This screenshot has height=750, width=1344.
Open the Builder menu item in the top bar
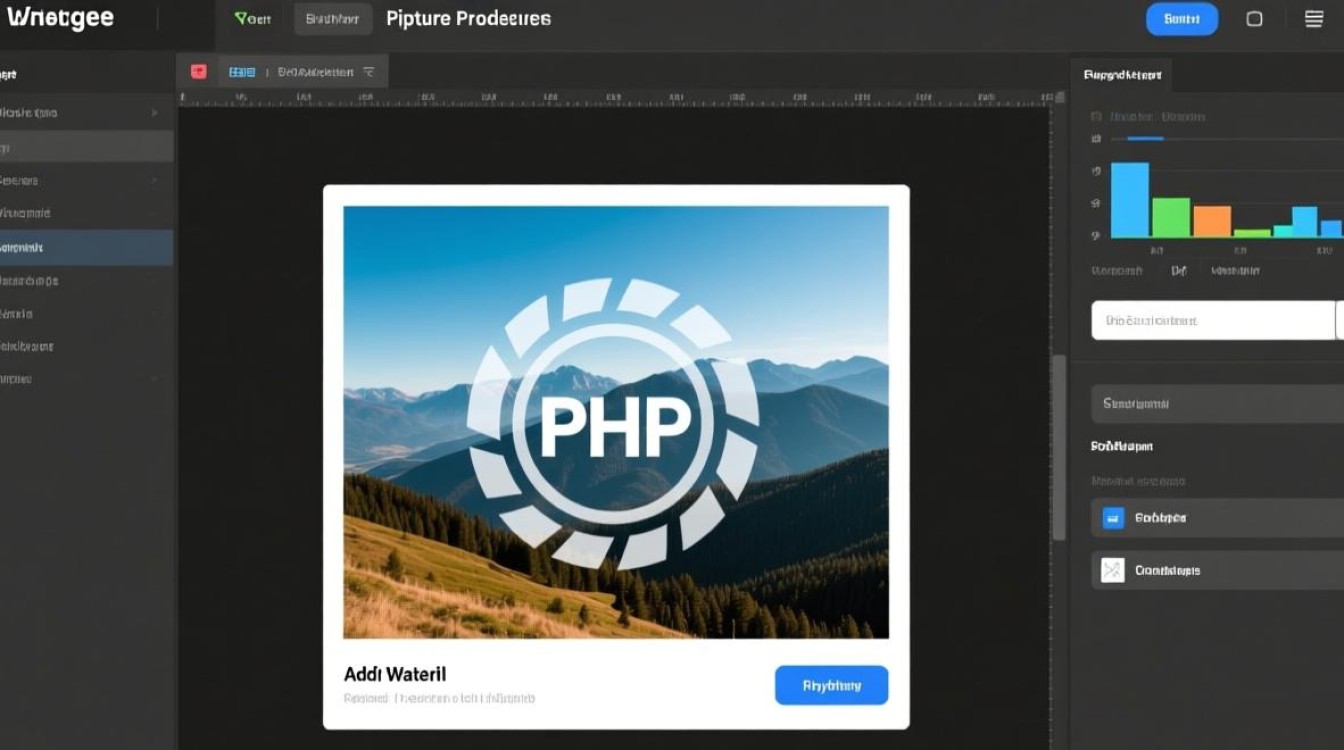tap(331, 17)
